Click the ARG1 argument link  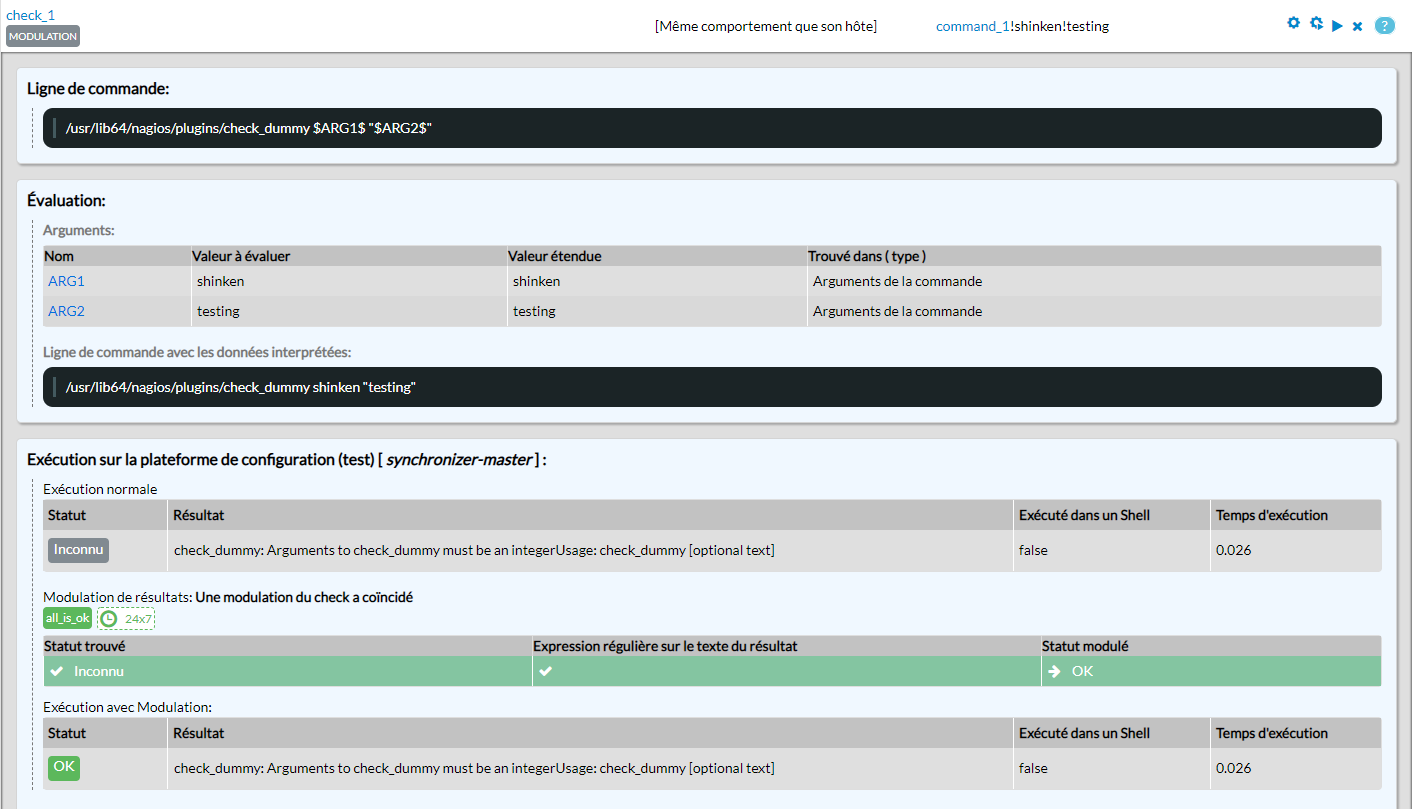coord(66,281)
